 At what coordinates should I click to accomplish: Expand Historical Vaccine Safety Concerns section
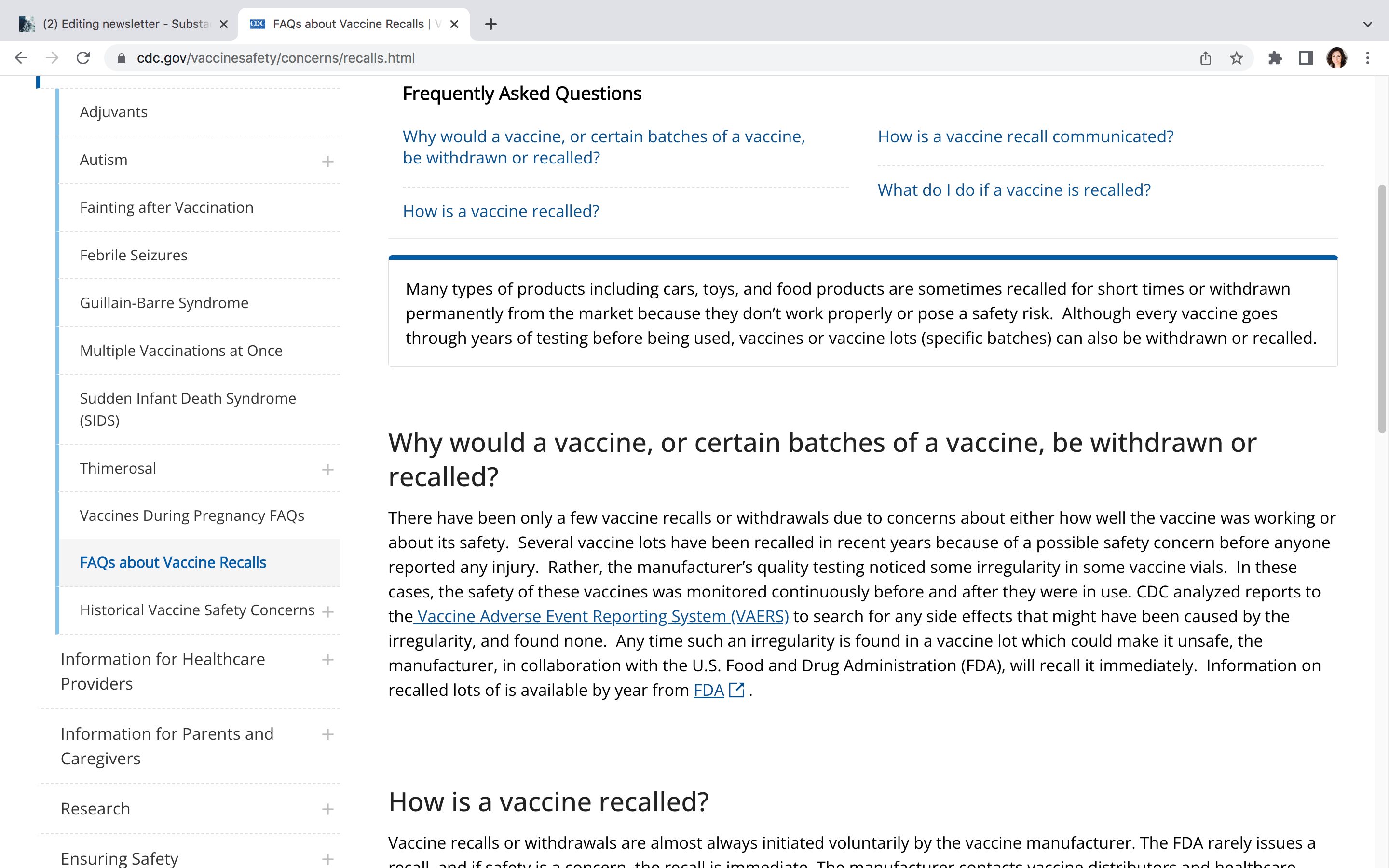328,611
